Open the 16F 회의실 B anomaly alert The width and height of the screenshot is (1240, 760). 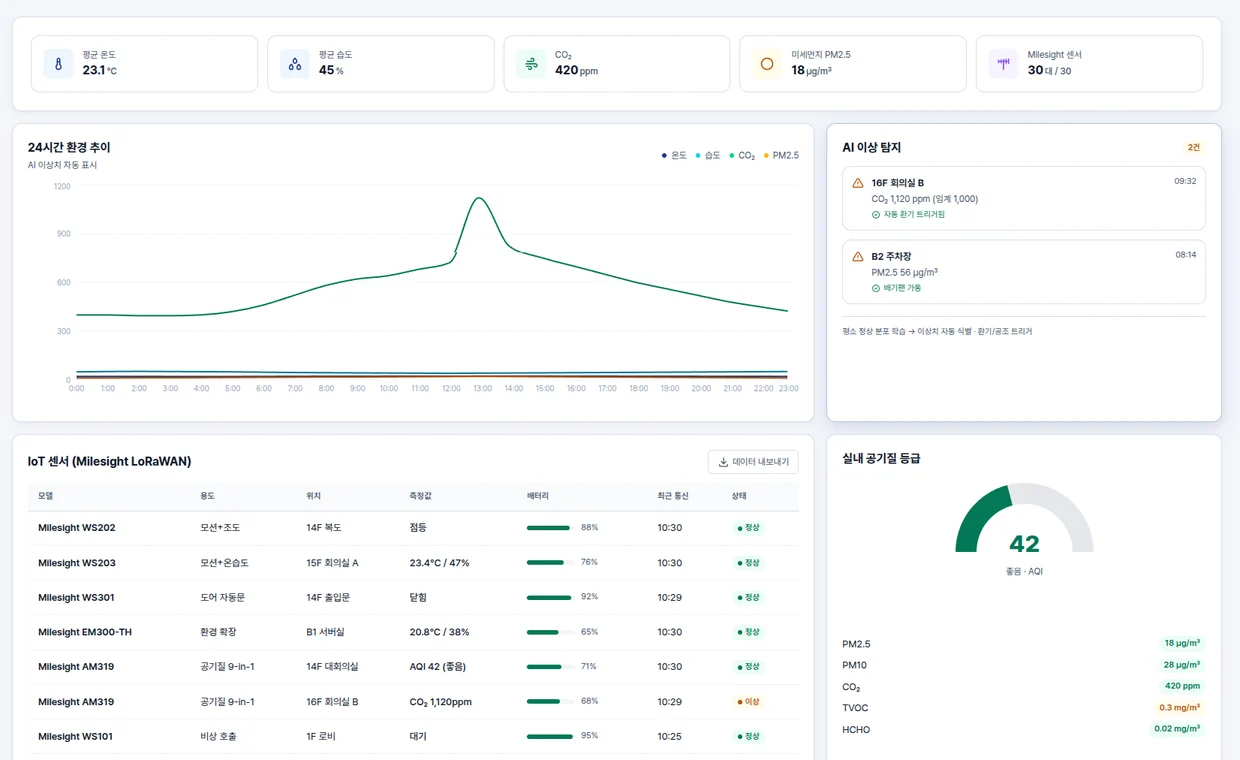(x=1024, y=198)
